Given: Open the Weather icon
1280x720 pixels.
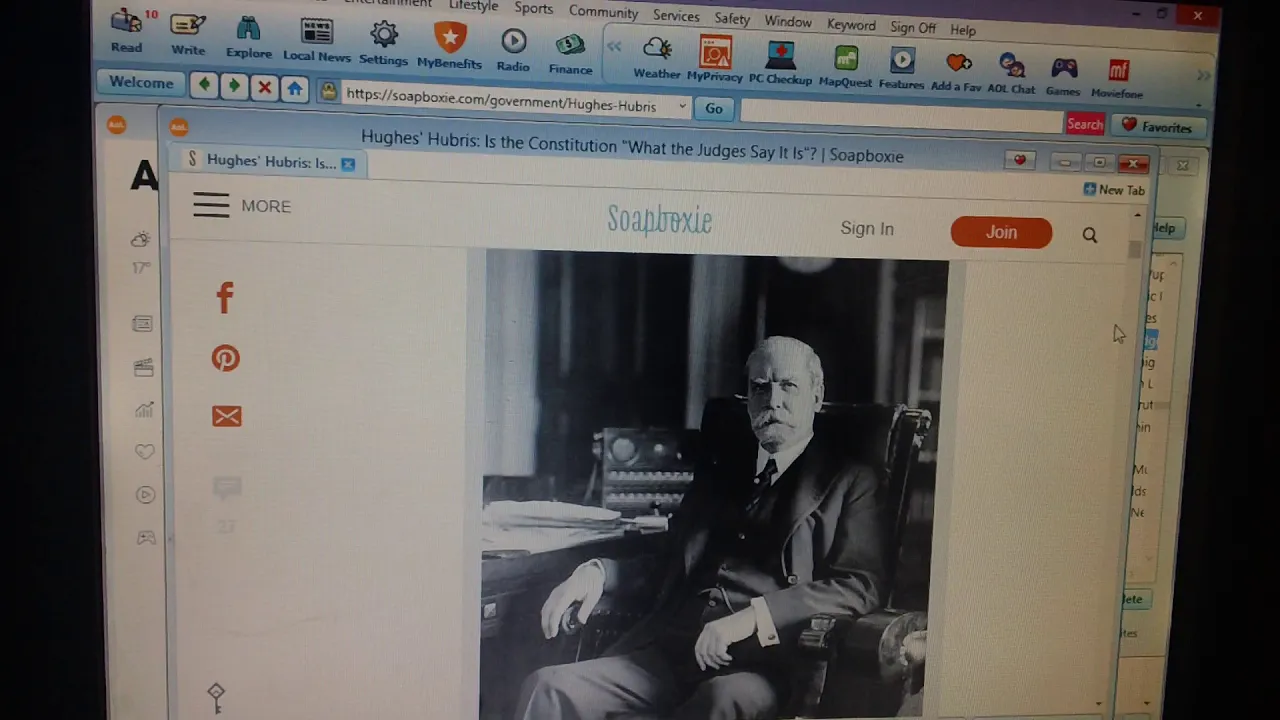Looking at the screenshot, I should [657, 56].
